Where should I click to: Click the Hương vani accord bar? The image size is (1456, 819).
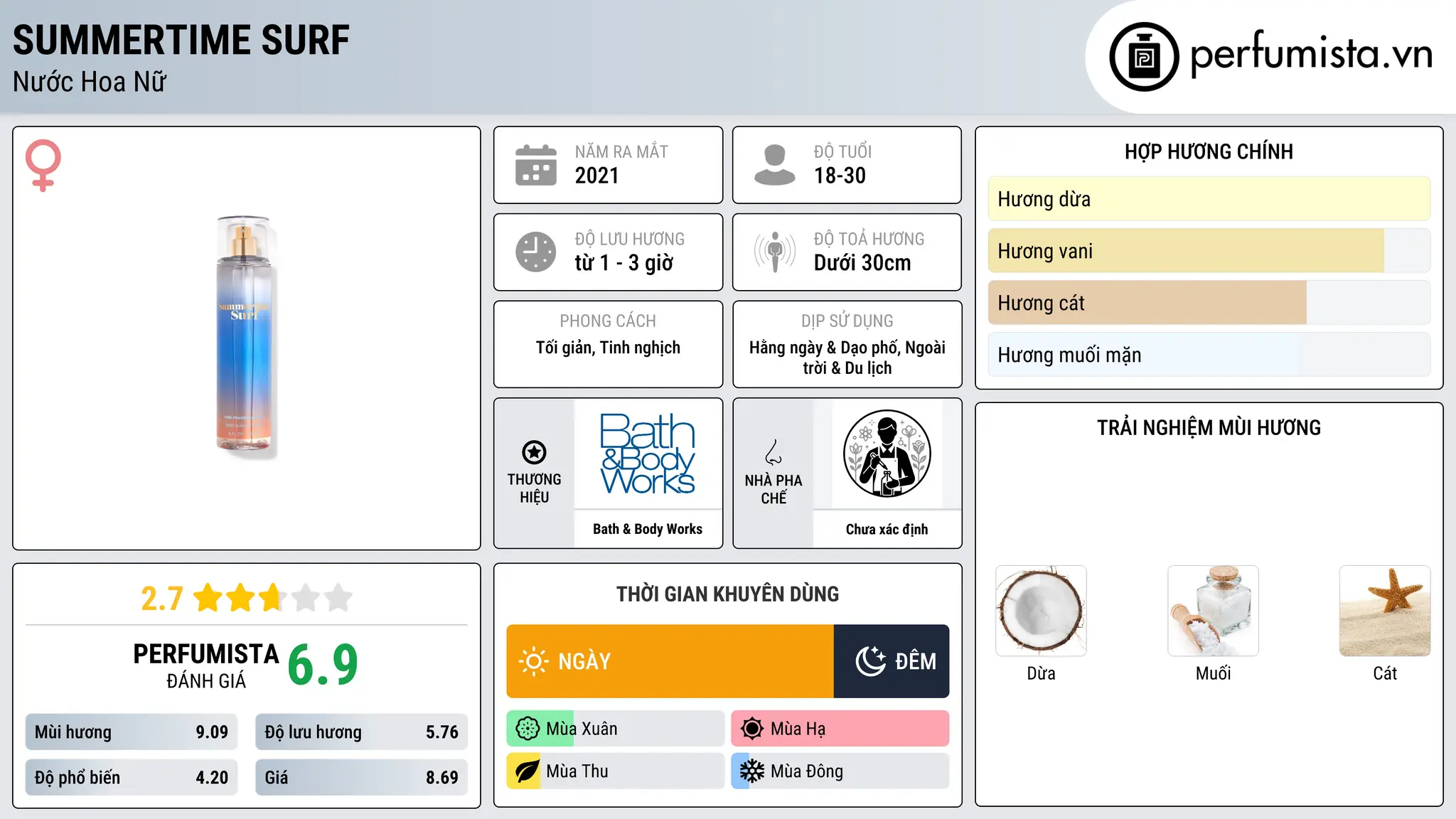pos(1209,251)
